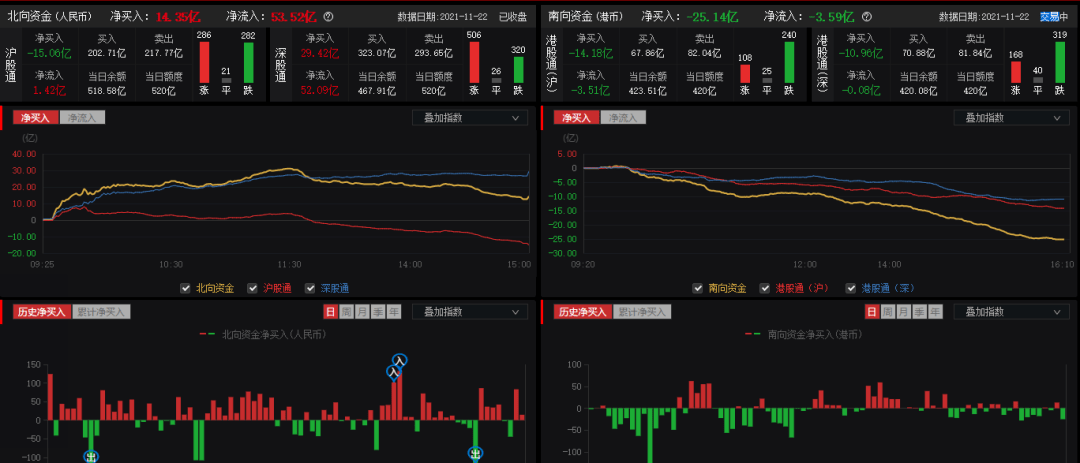This screenshot has width=1080, height=463.
Task: Click the topmost '入' inflow marker on history chart
Action: (400, 360)
